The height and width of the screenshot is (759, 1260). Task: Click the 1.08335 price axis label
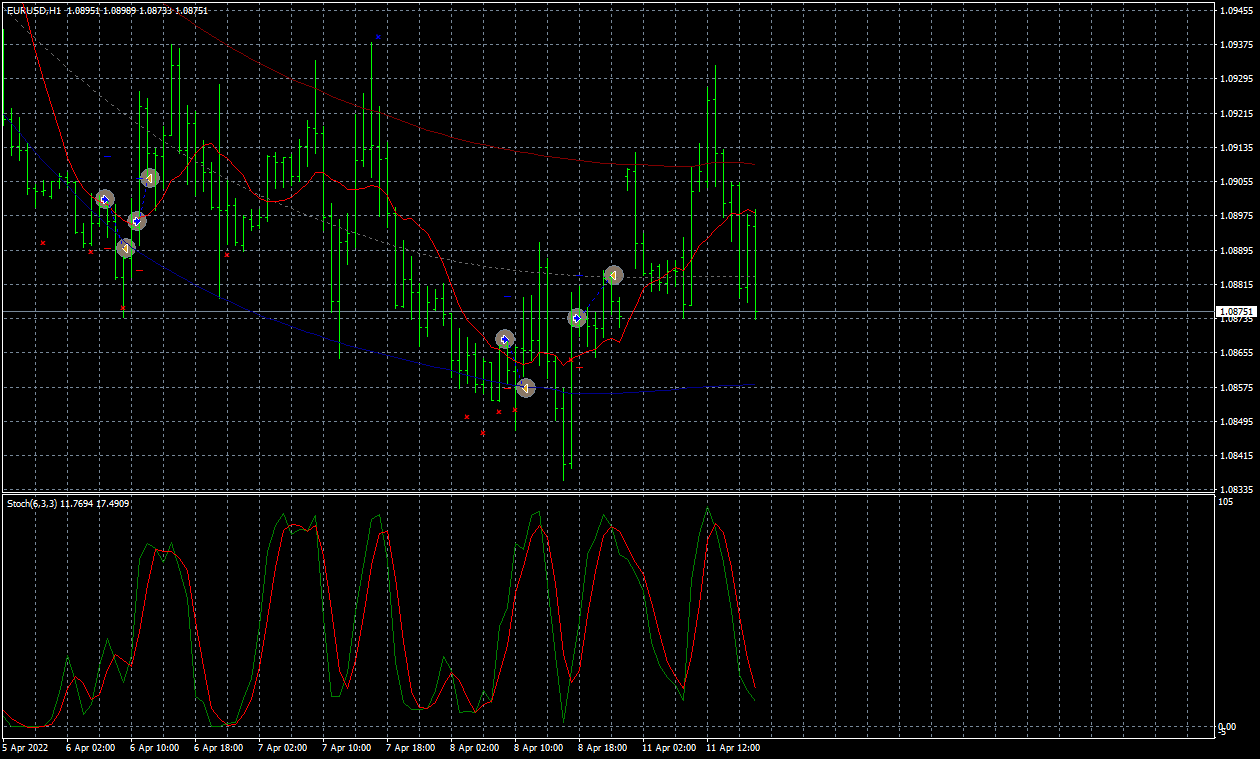[x=1236, y=489]
